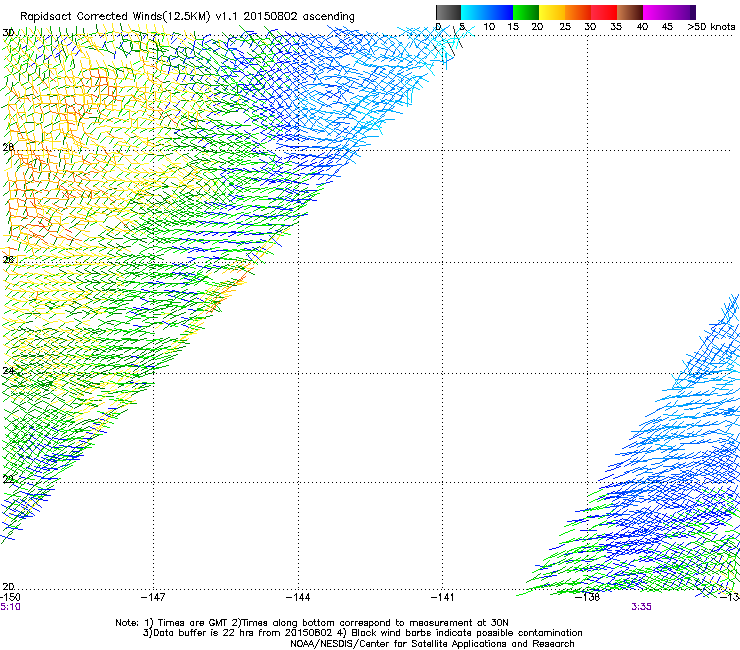
Task: Select the green 15-20 knots color segment
Action: [x=526, y=12]
